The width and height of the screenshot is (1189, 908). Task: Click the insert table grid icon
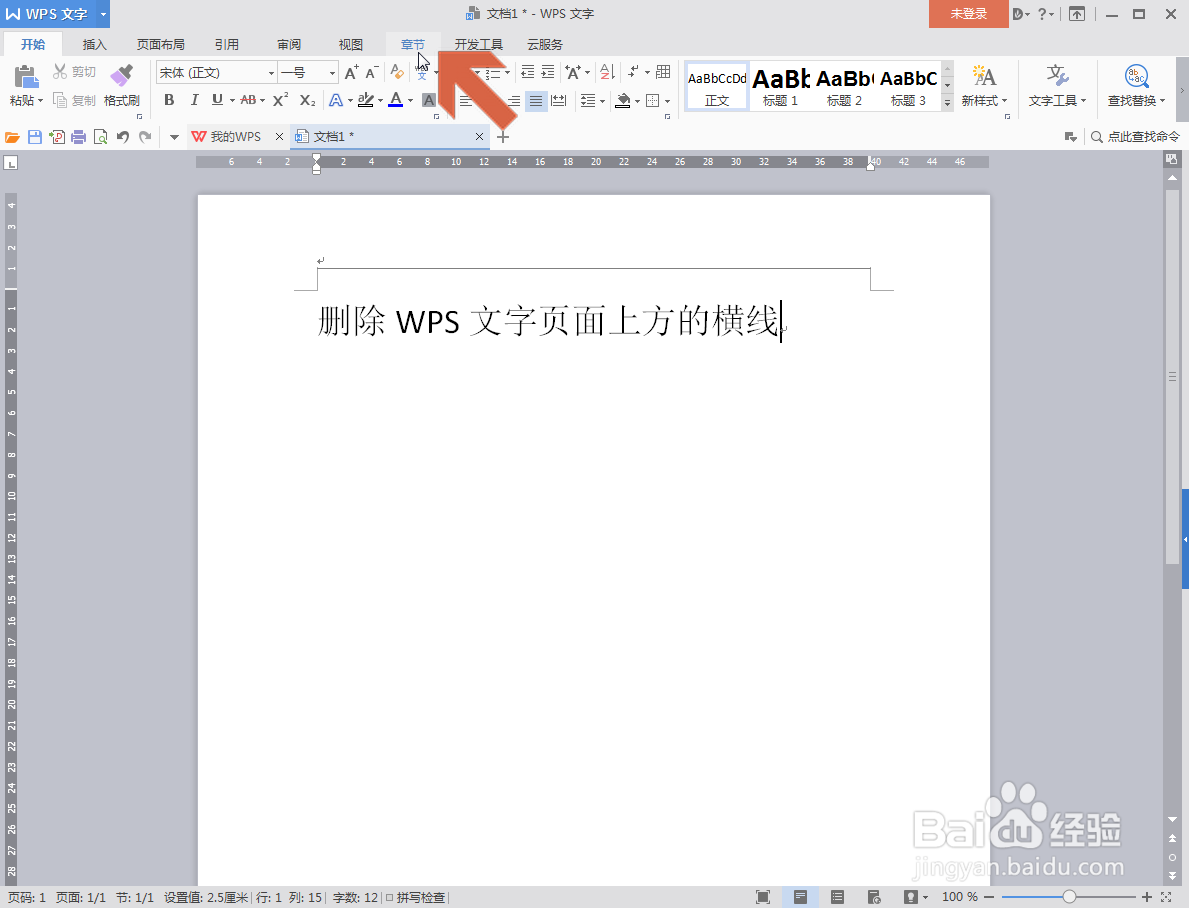[663, 72]
